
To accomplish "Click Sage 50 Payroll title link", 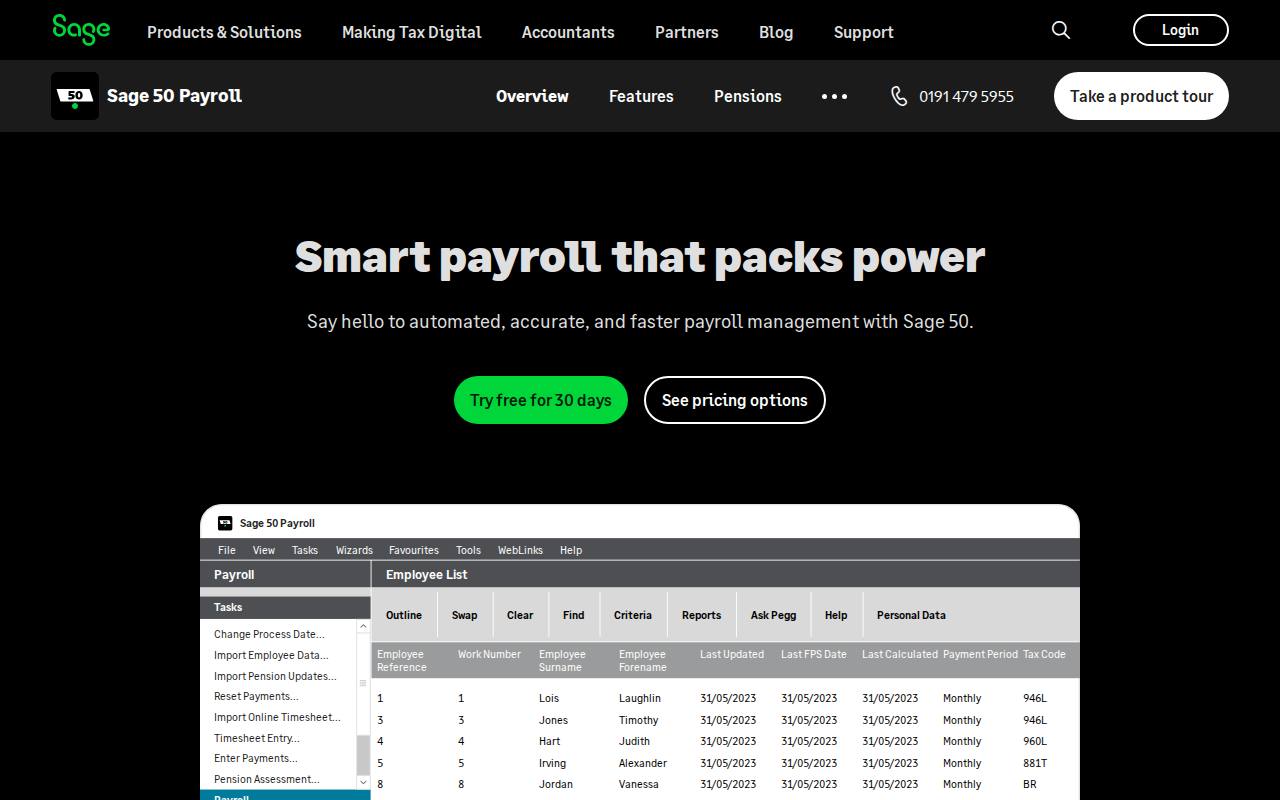I will pos(174,96).
